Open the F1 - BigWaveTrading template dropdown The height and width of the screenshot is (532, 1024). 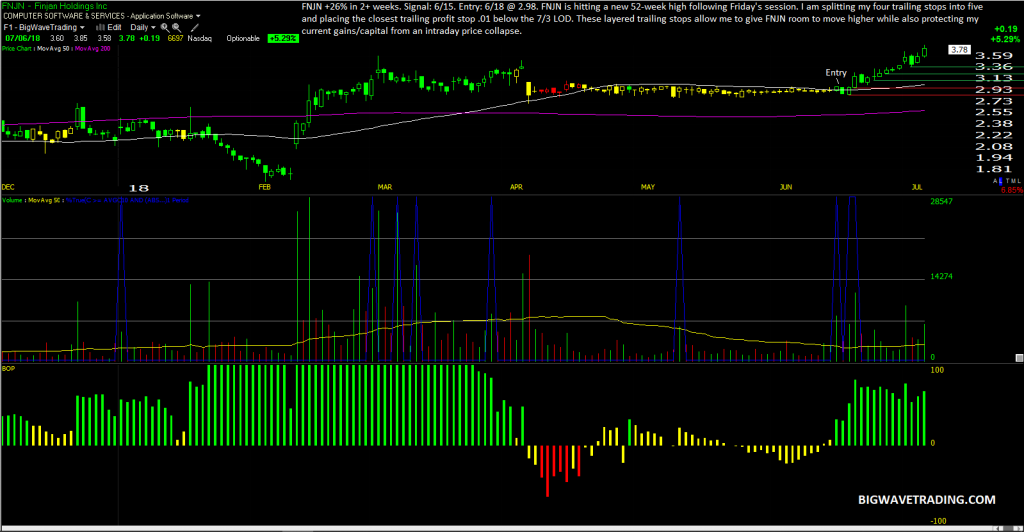pyautogui.click(x=44, y=27)
